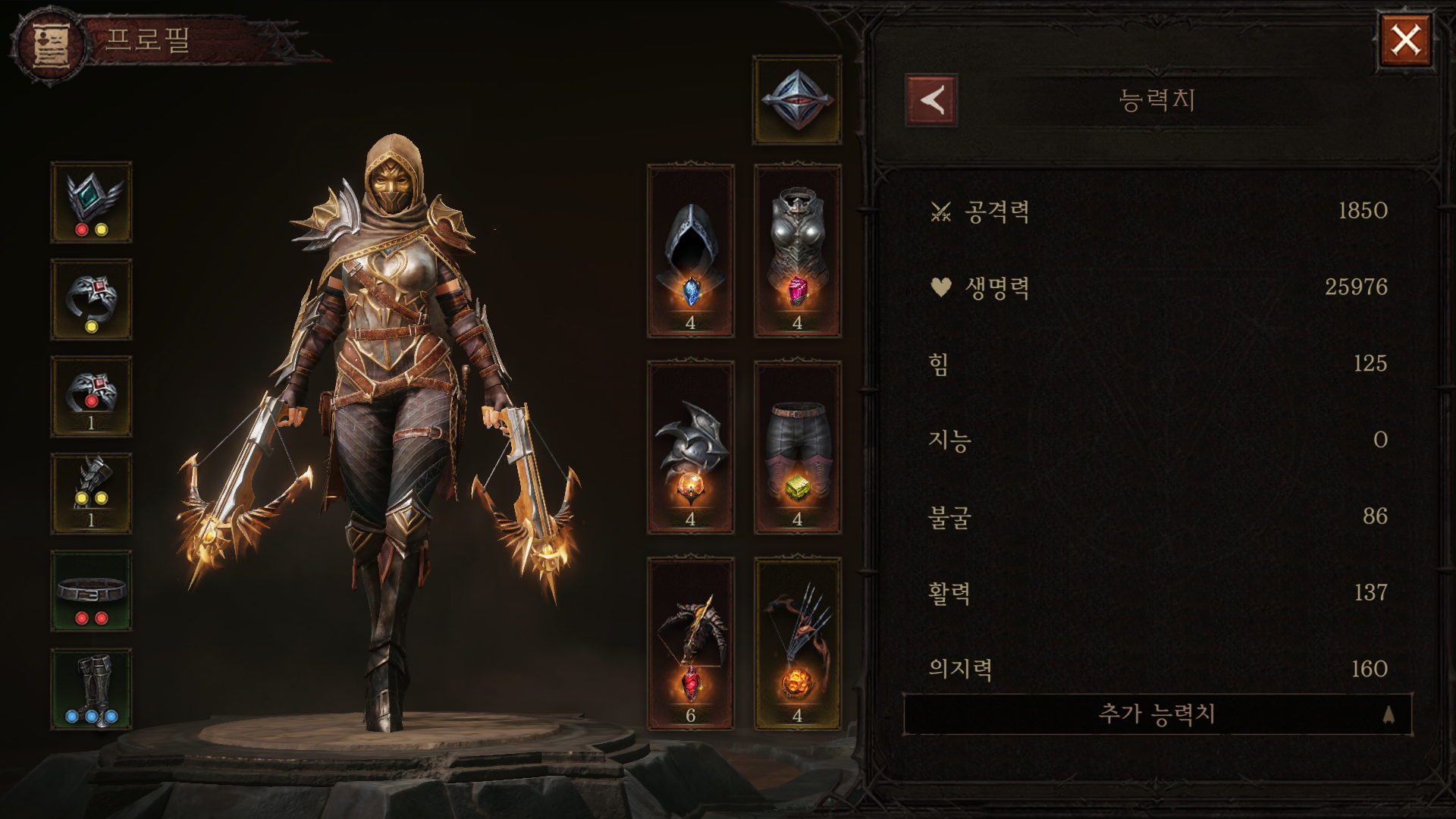Select the off-hand crossbow slot
The height and width of the screenshot is (819, 1456).
[797, 644]
